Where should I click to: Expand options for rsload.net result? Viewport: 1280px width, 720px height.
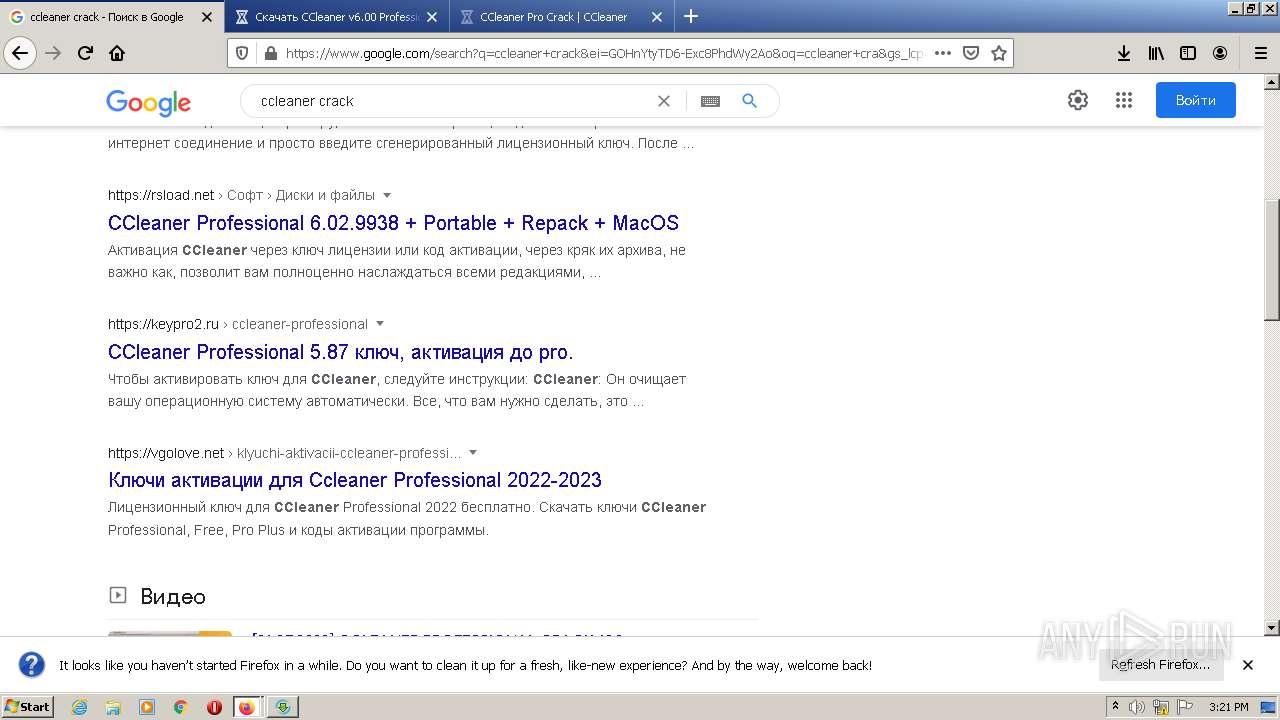click(x=387, y=195)
